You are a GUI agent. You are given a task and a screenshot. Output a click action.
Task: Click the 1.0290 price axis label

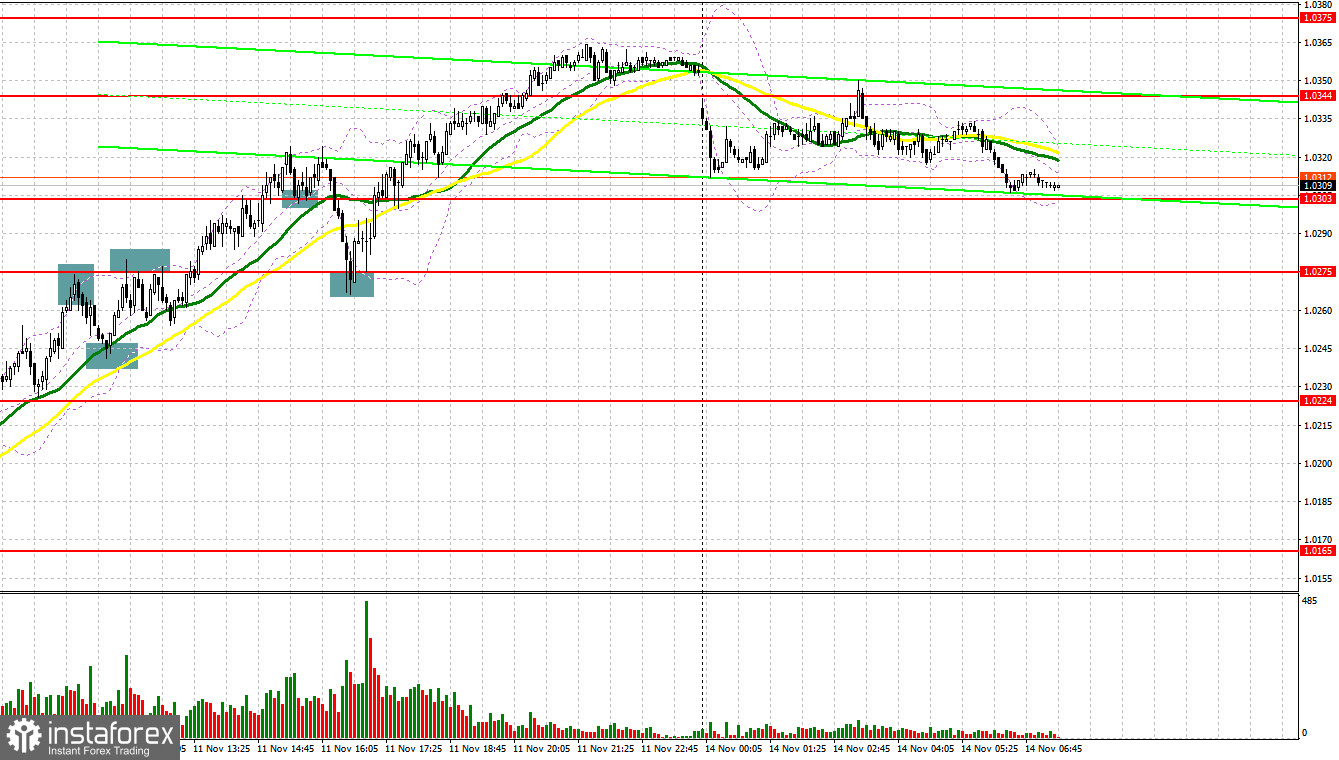1316,234
